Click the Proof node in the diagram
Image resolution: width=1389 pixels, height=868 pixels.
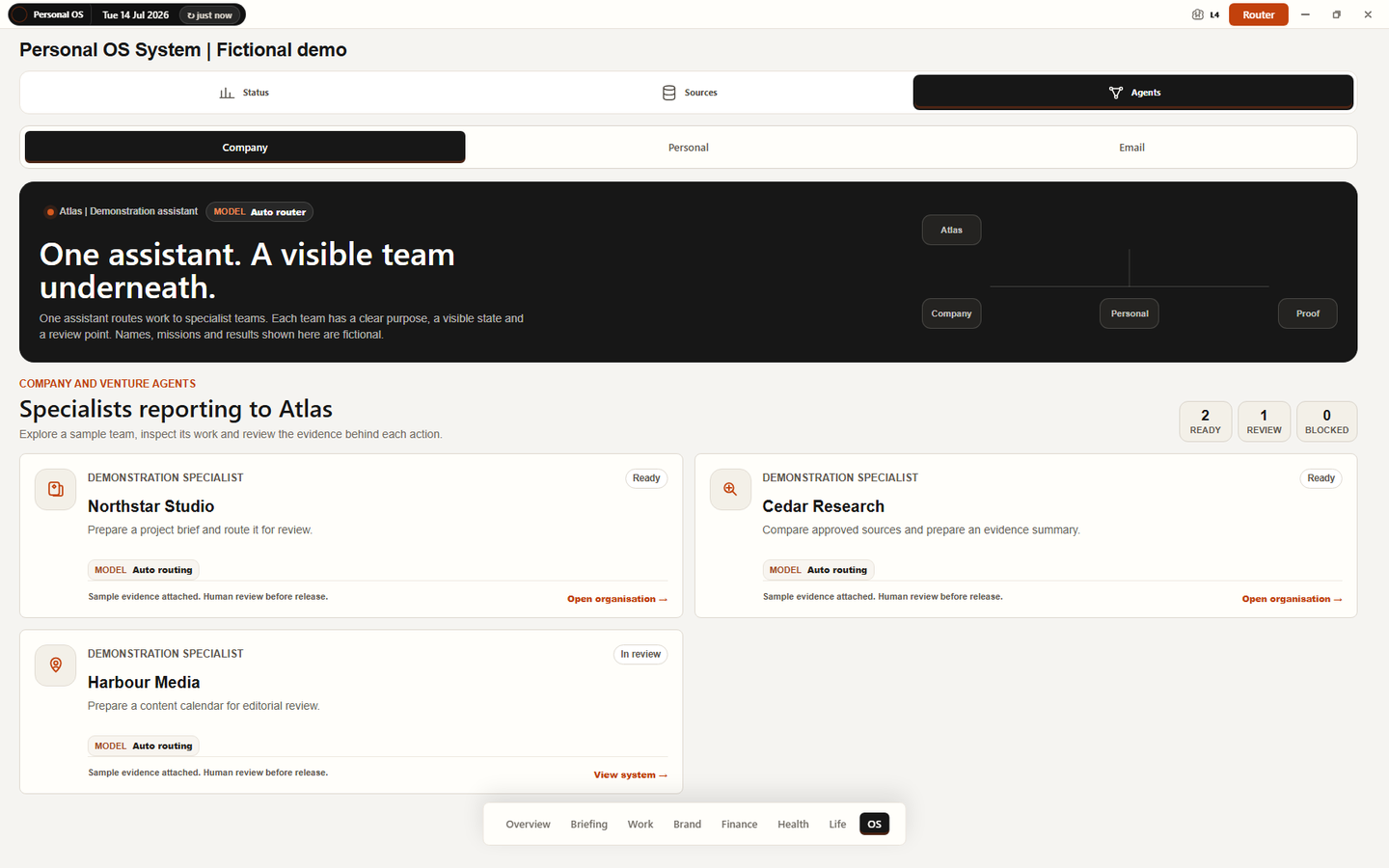point(1308,313)
